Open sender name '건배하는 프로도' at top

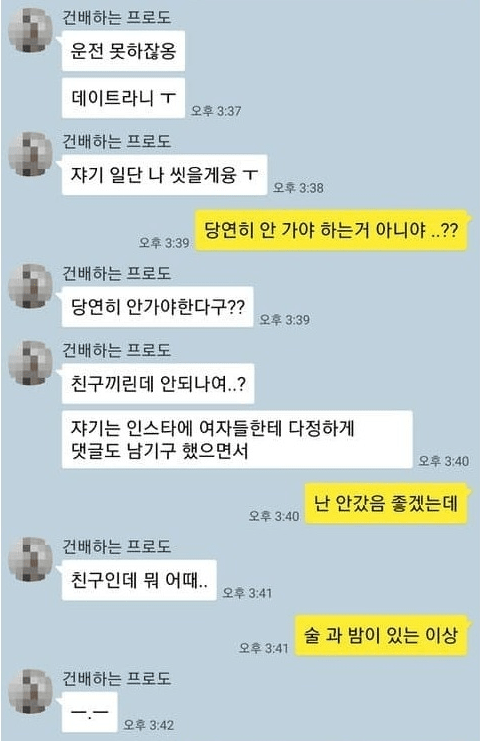[x=117, y=17]
